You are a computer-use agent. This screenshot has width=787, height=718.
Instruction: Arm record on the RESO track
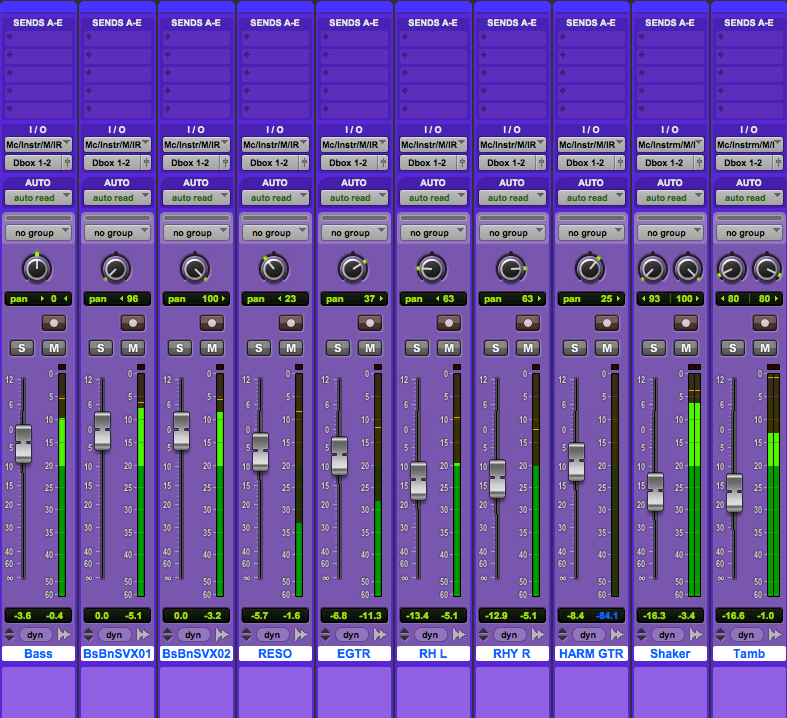(x=291, y=323)
